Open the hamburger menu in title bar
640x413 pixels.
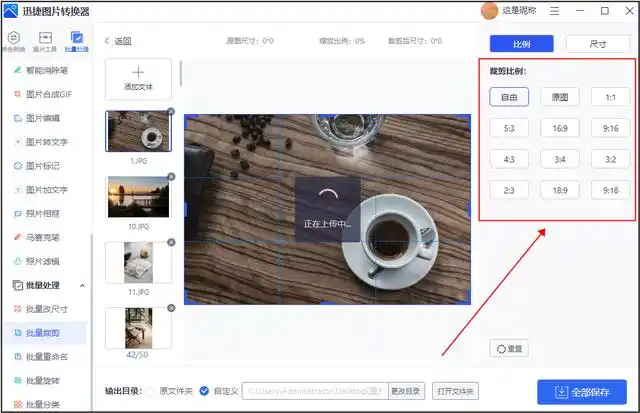click(x=555, y=11)
